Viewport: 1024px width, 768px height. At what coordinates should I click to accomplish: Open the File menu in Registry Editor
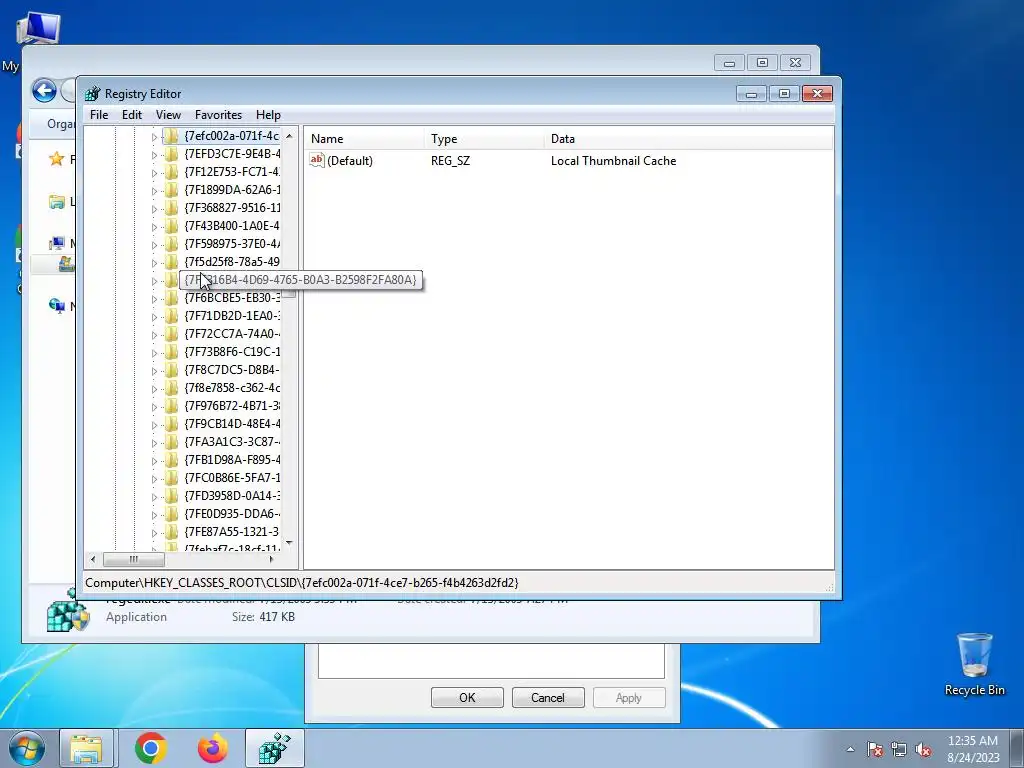tap(99, 115)
